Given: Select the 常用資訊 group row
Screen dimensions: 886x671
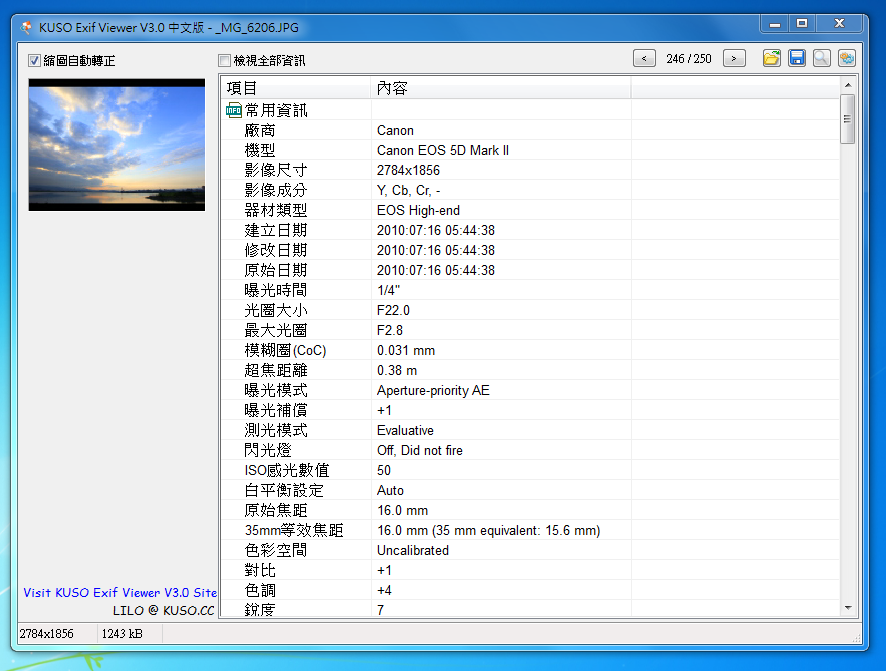Looking at the screenshot, I should [x=529, y=110].
